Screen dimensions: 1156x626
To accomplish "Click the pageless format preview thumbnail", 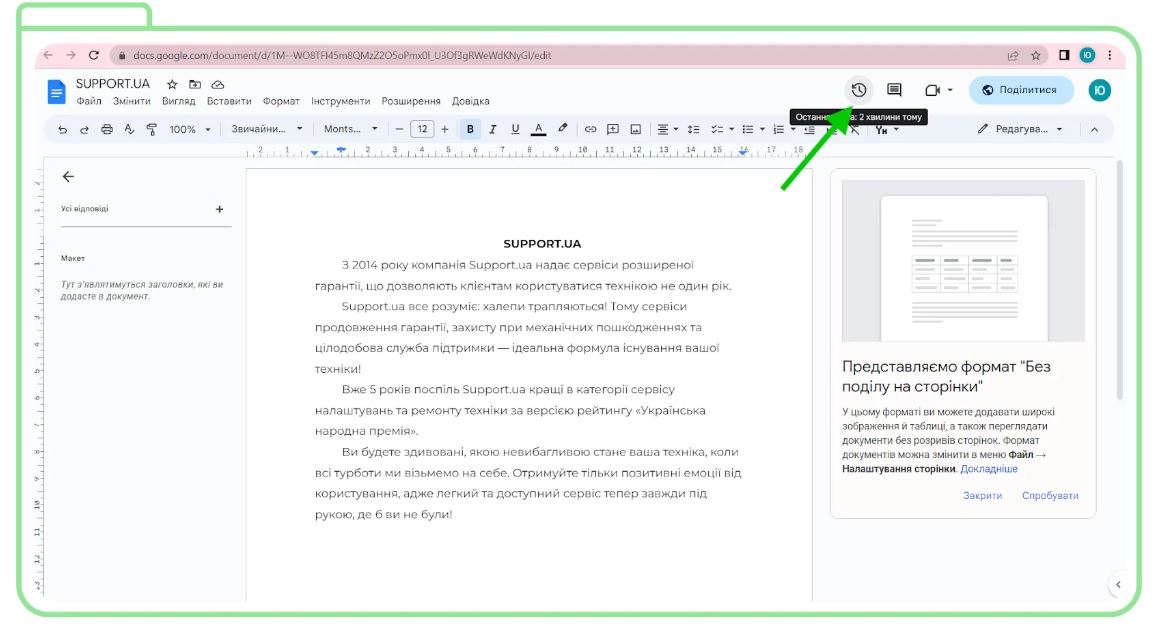I will pos(963,261).
